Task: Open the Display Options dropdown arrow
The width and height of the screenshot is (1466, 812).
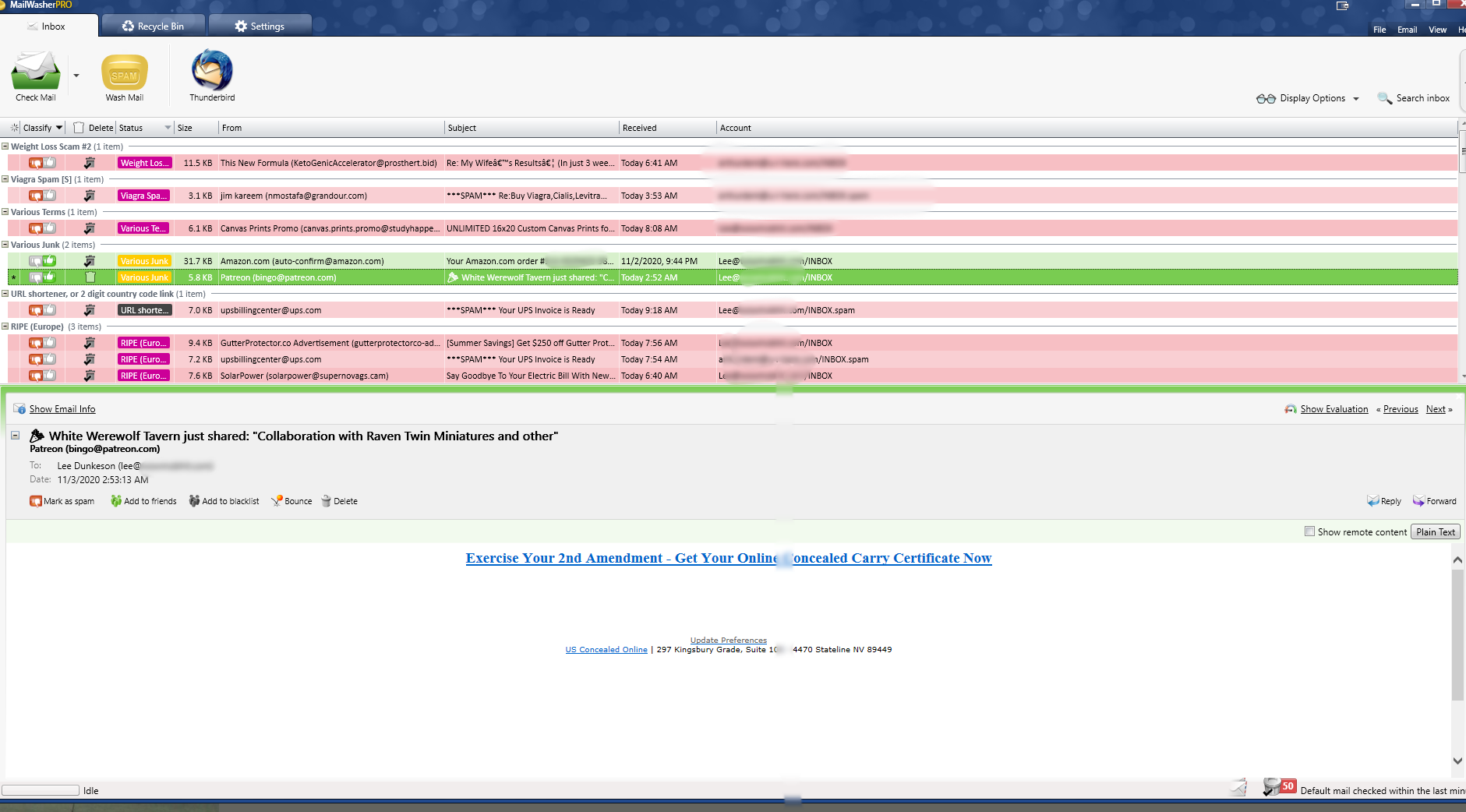Action: [x=1356, y=99]
